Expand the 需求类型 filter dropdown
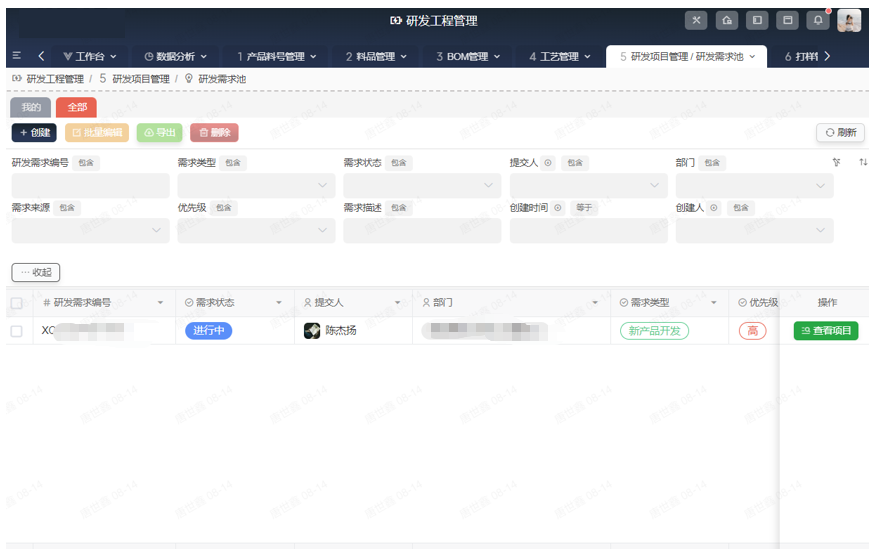This screenshot has width=873, height=558. [256, 185]
